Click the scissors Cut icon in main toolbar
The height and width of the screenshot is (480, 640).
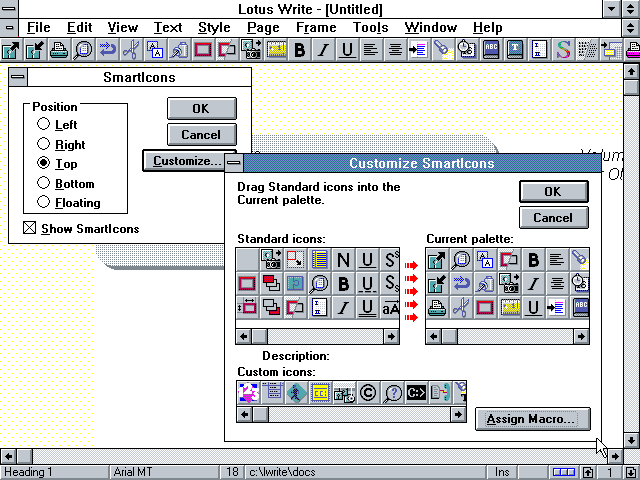click(x=131, y=50)
